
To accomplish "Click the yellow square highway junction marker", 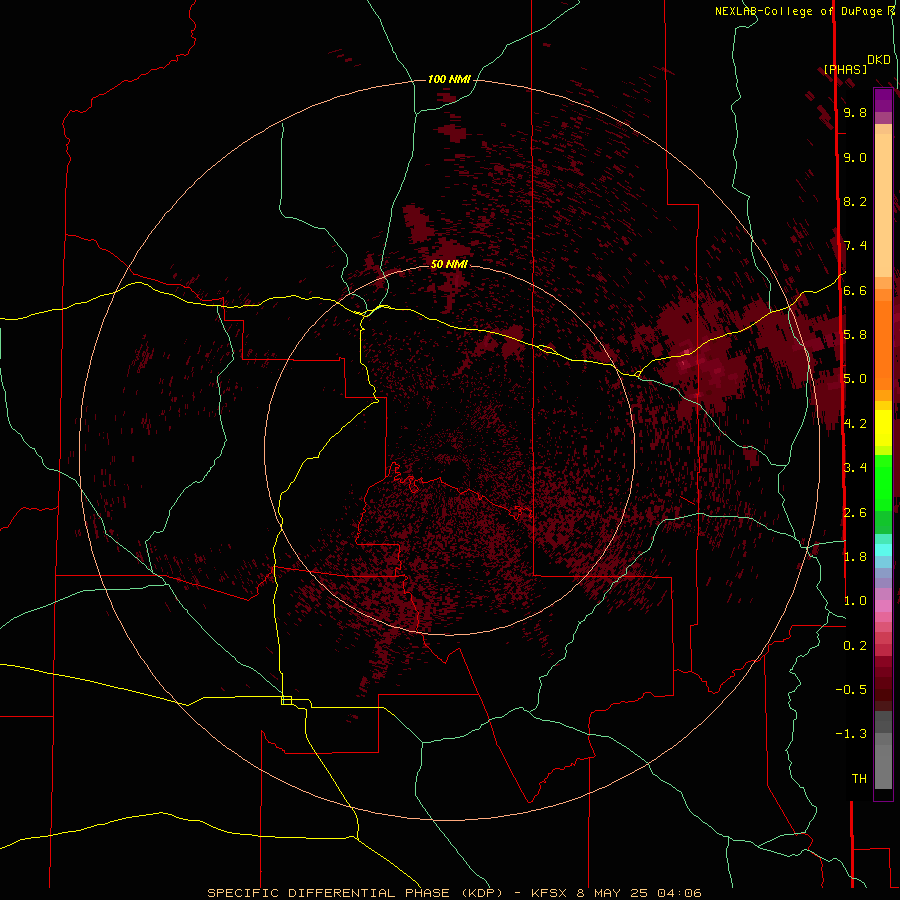I will 286,700.
